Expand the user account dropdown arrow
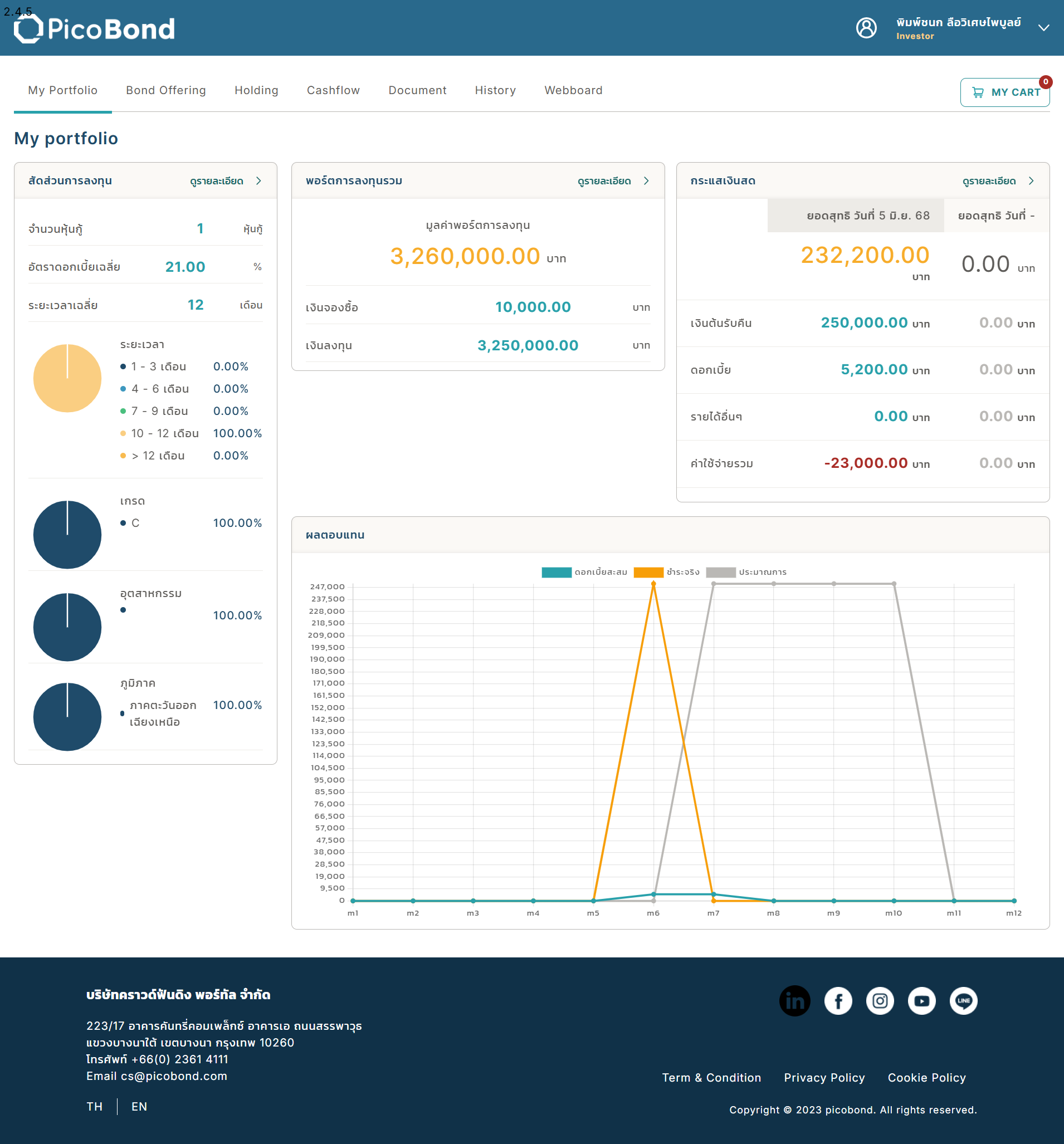Screen dimensions: 1064x1144 pos(1043,28)
